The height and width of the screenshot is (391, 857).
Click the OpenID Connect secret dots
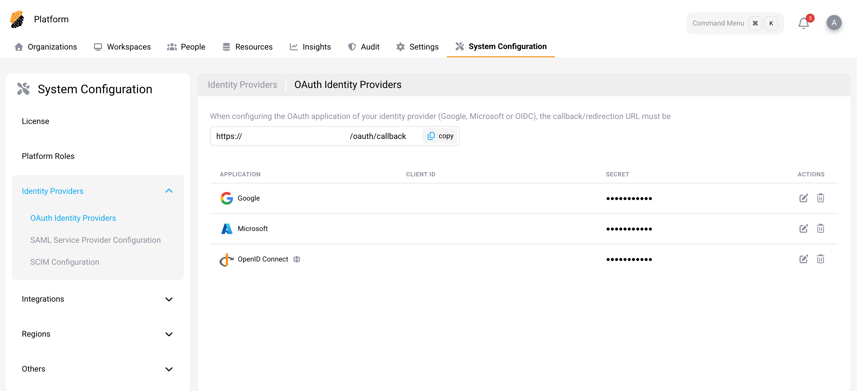click(629, 259)
